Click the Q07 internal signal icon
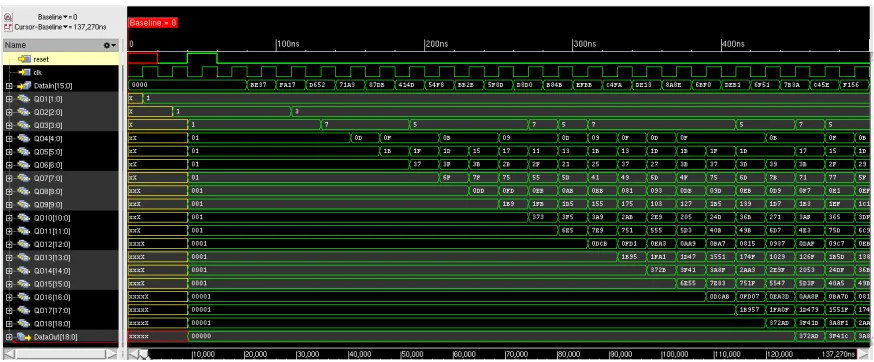This screenshot has width=874, height=362. click(23, 178)
